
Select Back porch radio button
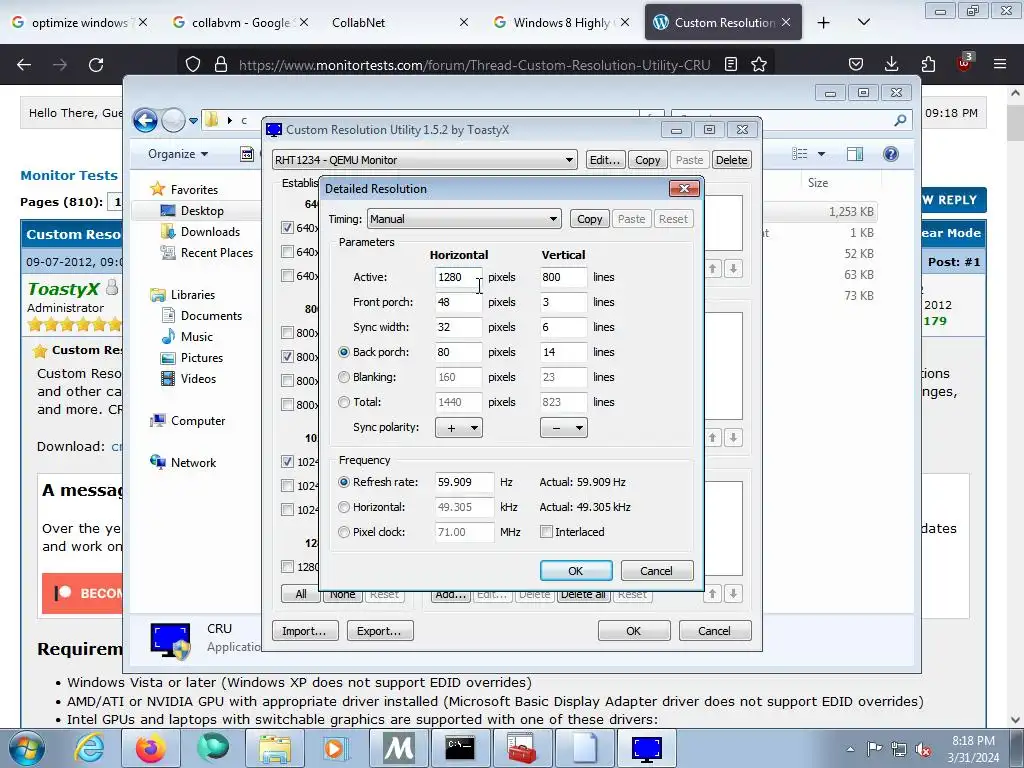click(x=344, y=352)
